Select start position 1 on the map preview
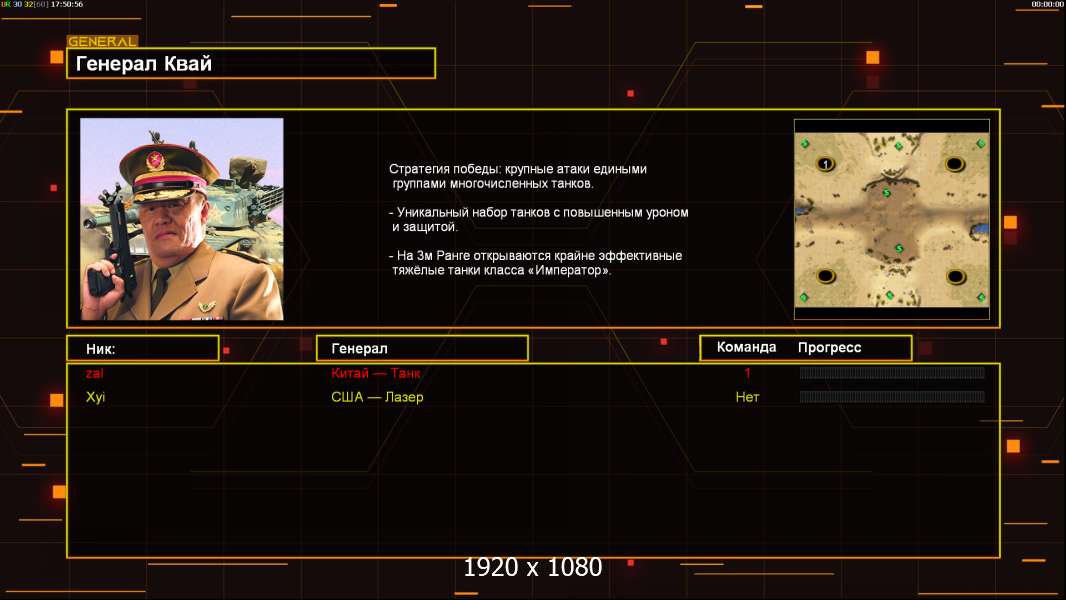Viewport: 1066px width, 600px height. tap(825, 164)
